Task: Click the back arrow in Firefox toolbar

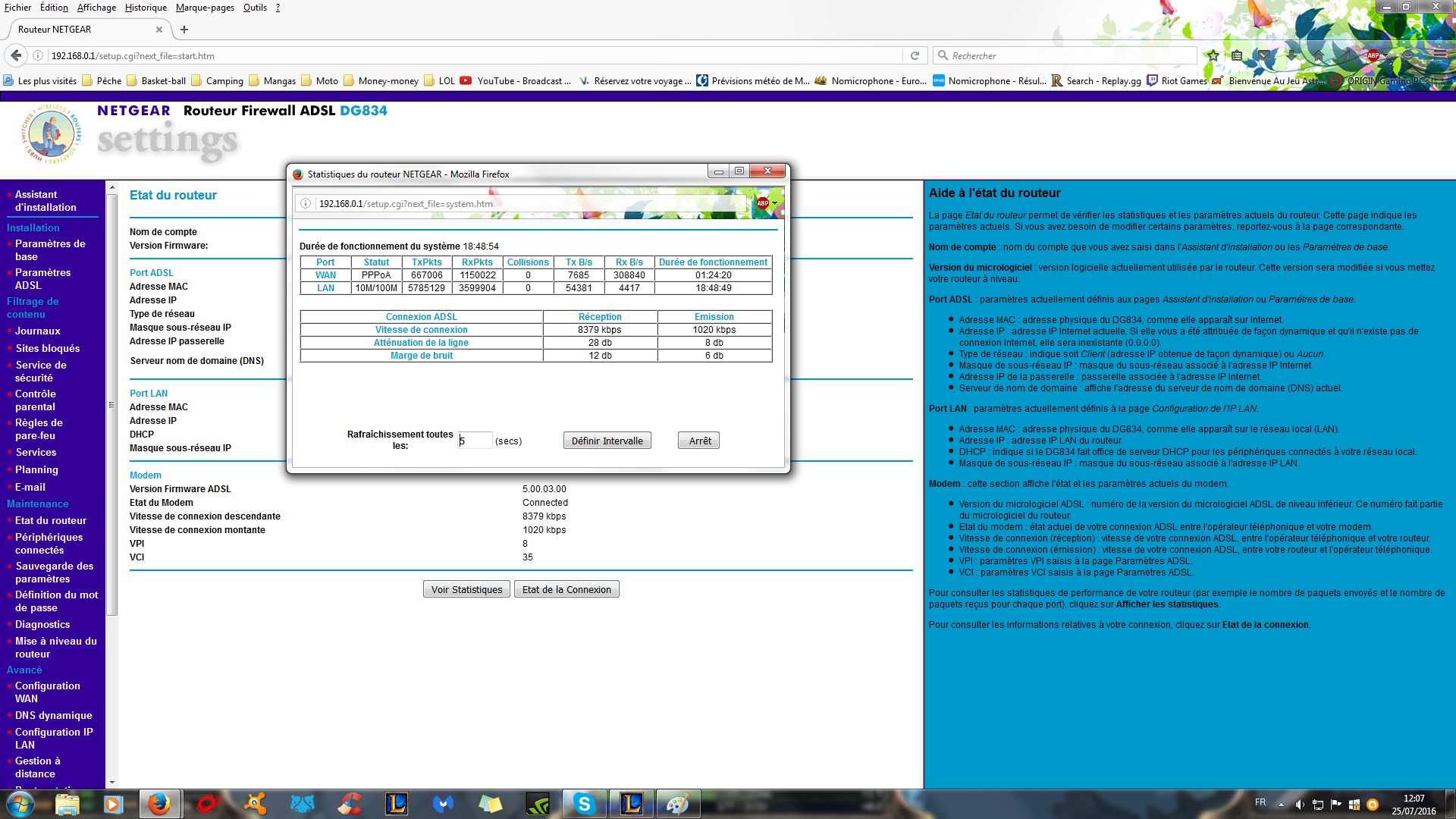Action: pyautogui.click(x=16, y=55)
